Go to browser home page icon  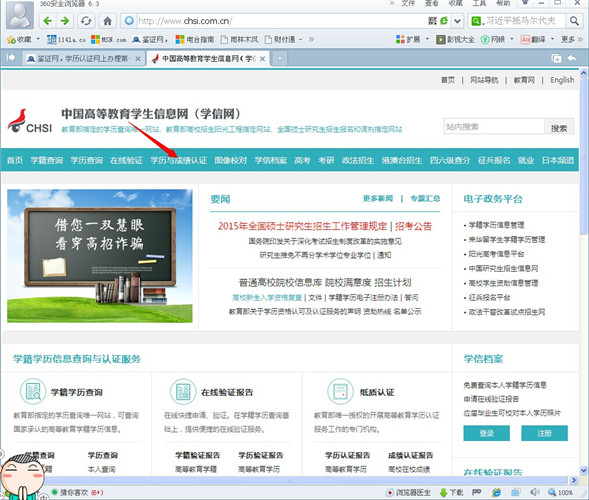pyautogui.click(x=107, y=21)
